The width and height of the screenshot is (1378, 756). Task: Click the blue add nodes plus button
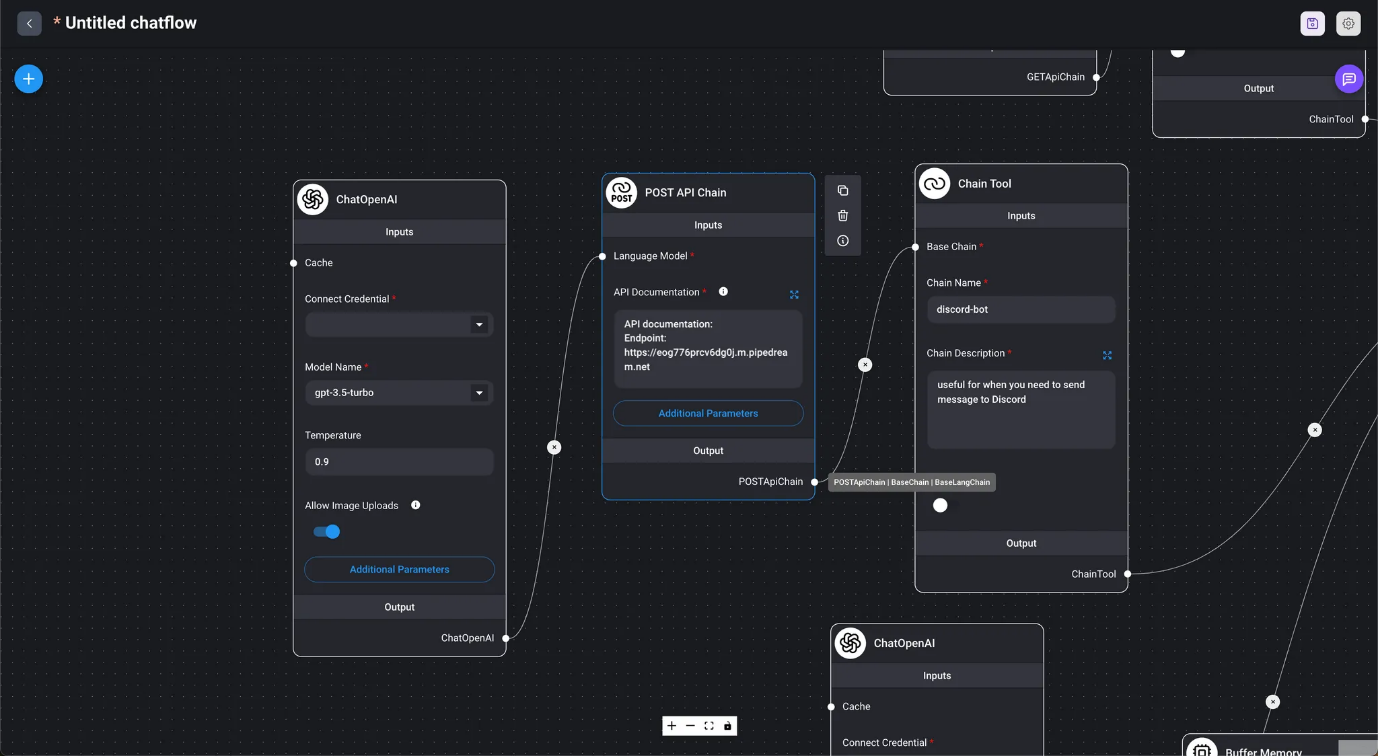click(29, 79)
